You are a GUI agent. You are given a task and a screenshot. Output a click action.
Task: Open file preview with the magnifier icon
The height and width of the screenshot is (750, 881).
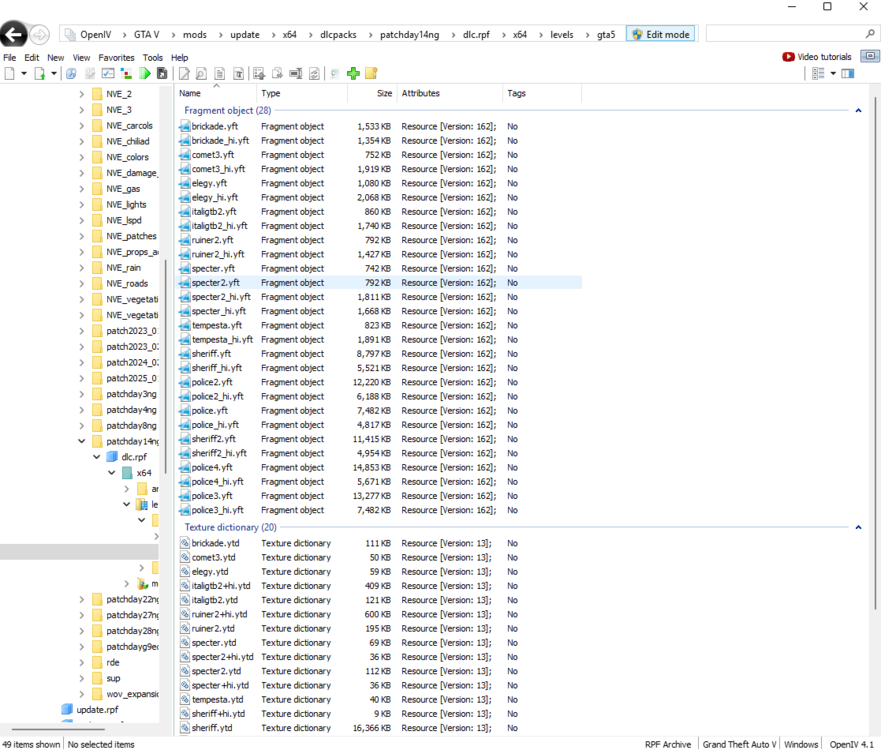pyautogui.click(x=200, y=73)
